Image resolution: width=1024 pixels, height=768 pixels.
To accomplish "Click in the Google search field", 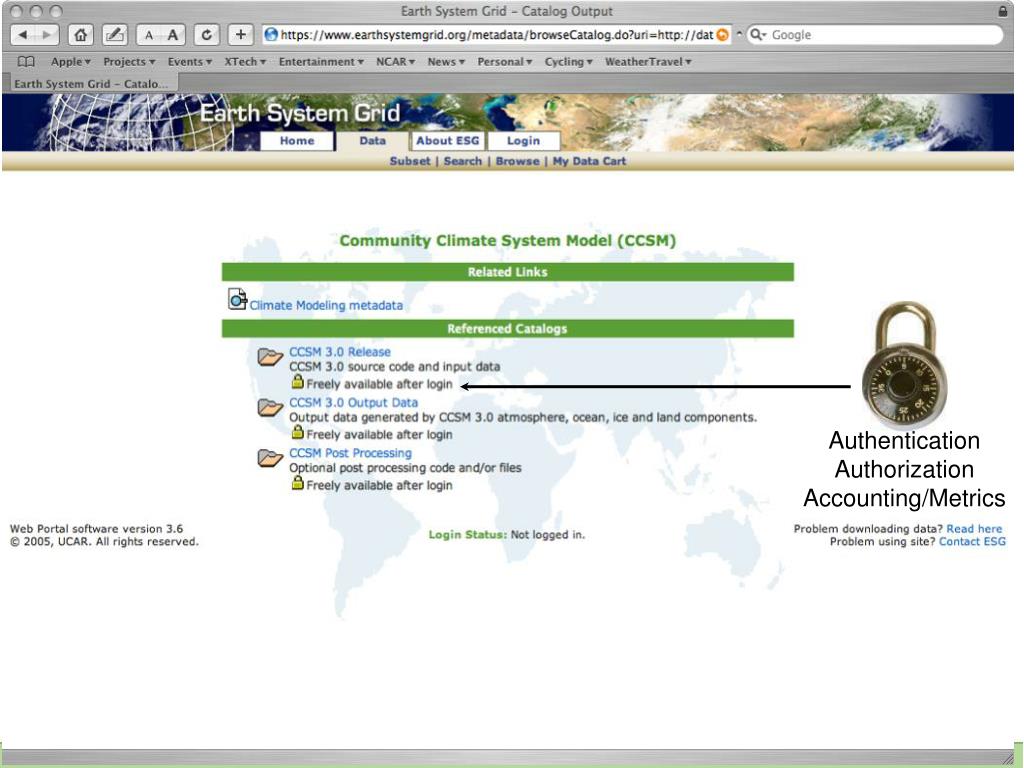I will [875, 35].
